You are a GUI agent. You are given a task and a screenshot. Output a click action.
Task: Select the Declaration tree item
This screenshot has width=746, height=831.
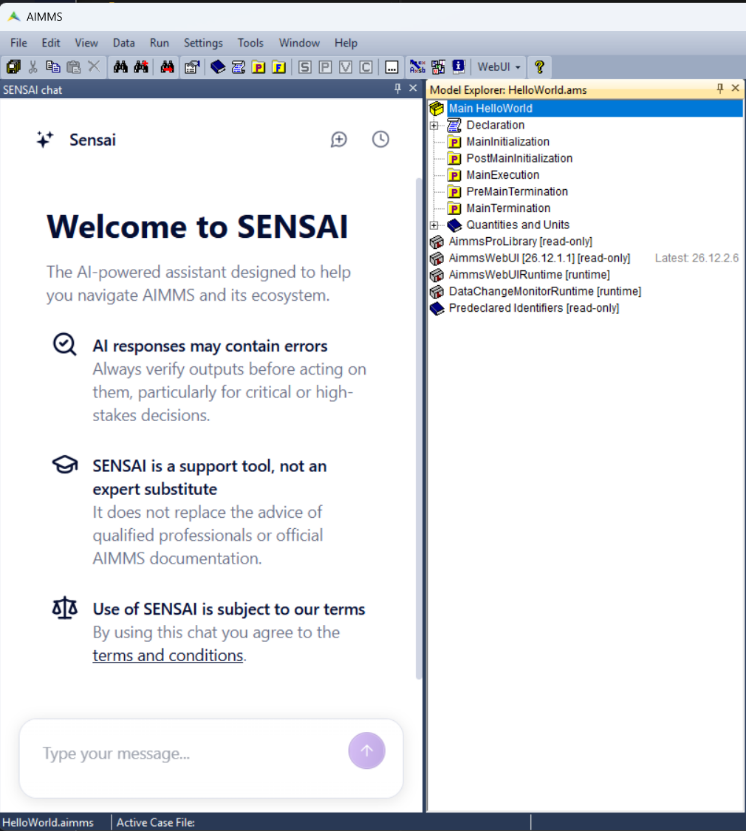tap(495, 125)
